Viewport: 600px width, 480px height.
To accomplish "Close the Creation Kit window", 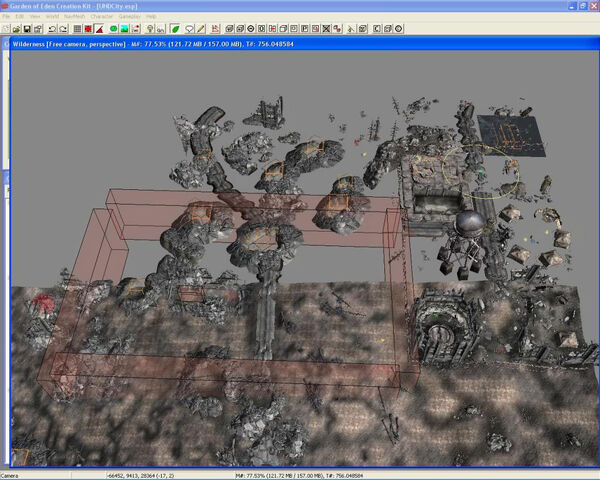I will point(594,6).
